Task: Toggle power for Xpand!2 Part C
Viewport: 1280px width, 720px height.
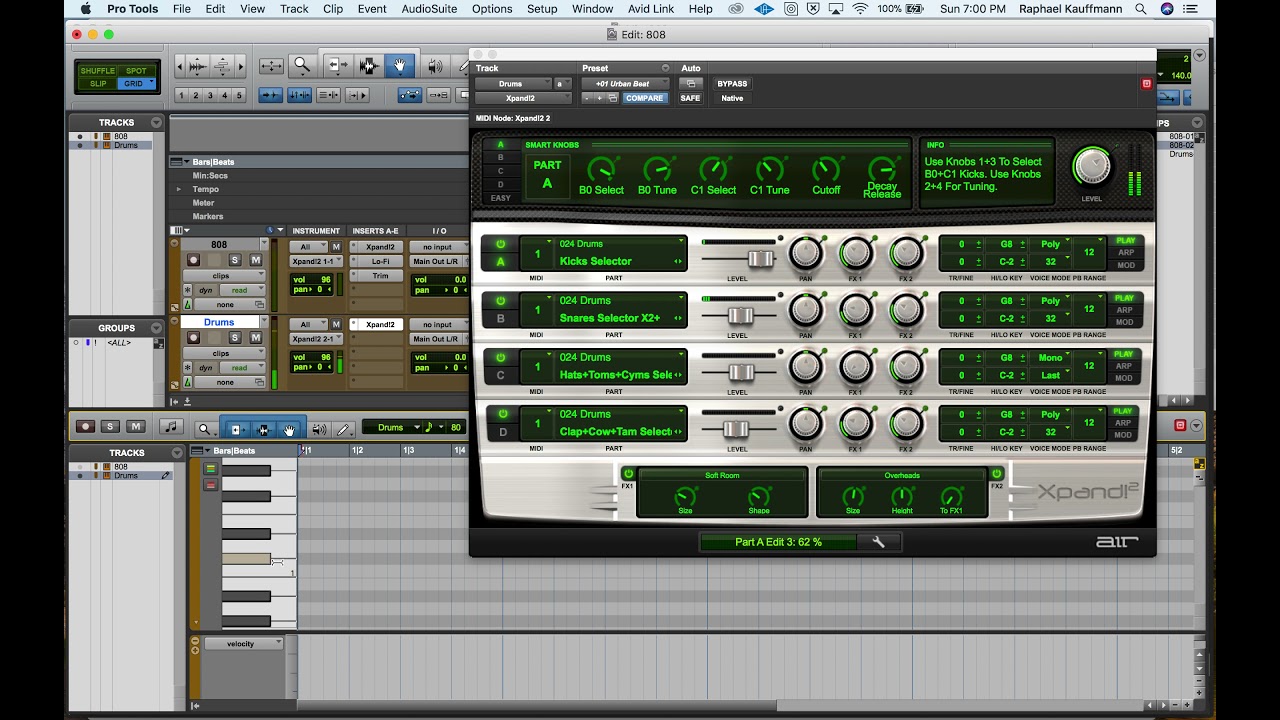Action: pos(501,358)
